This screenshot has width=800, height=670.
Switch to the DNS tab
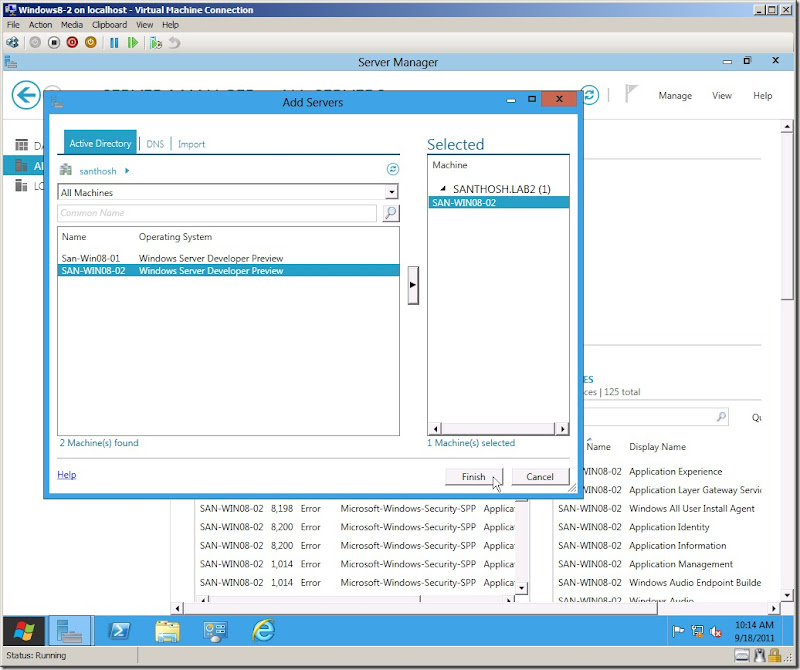pyautogui.click(x=155, y=144)
